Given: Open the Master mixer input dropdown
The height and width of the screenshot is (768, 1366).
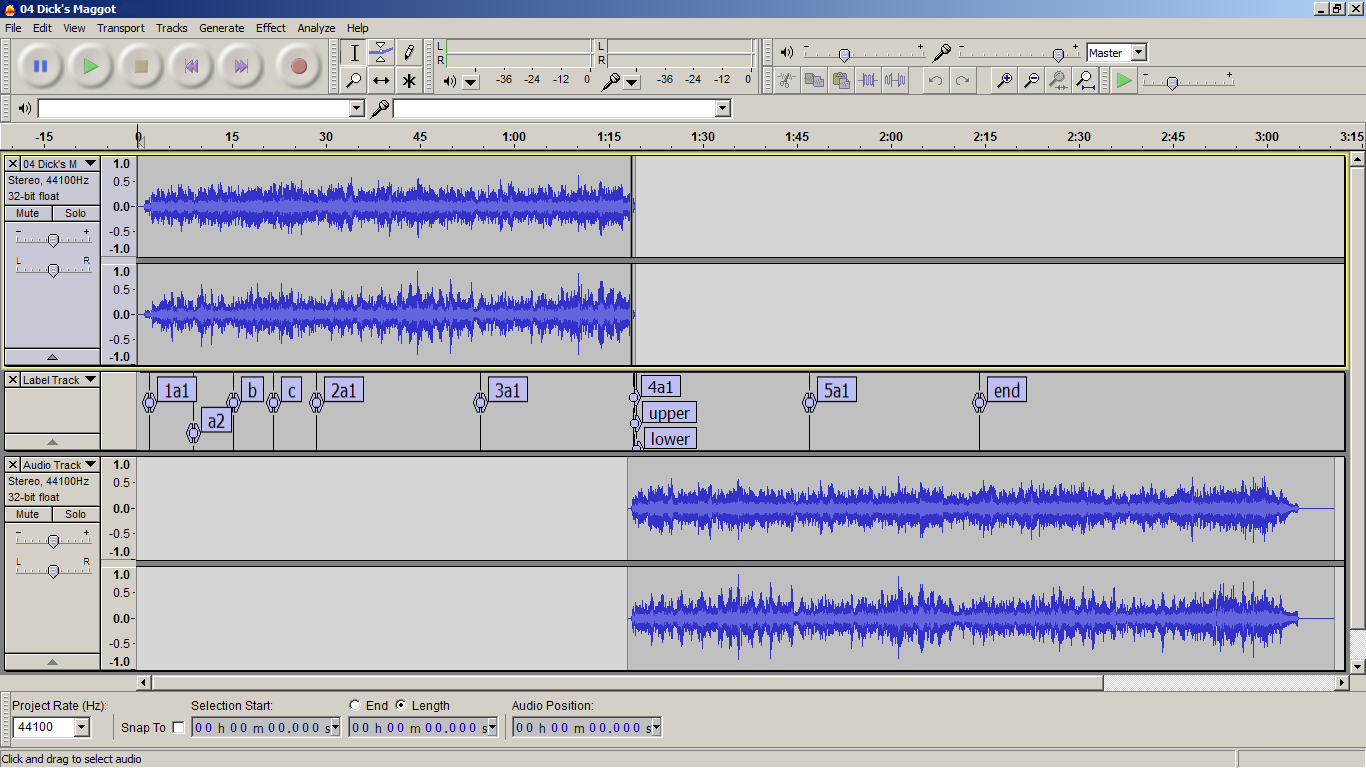Looking at the screenshot, I should click(x=1139, y=53).
